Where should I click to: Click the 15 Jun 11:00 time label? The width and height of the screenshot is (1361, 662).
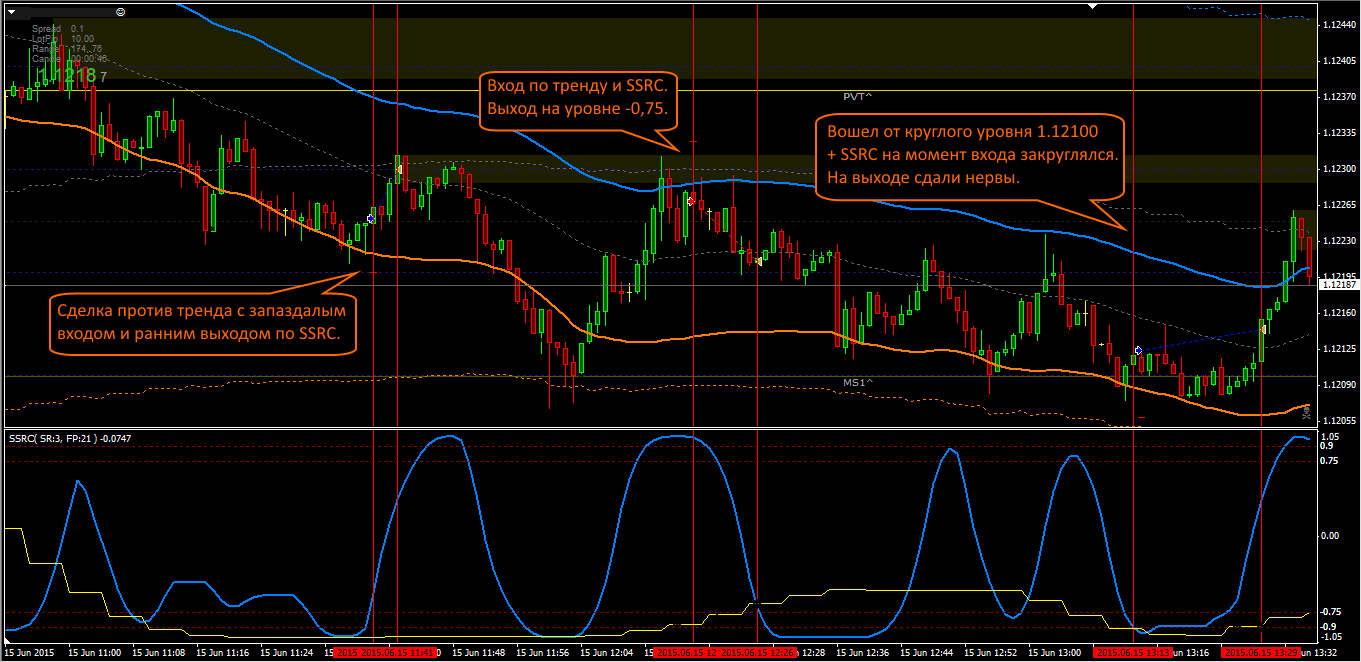(95, 652)
